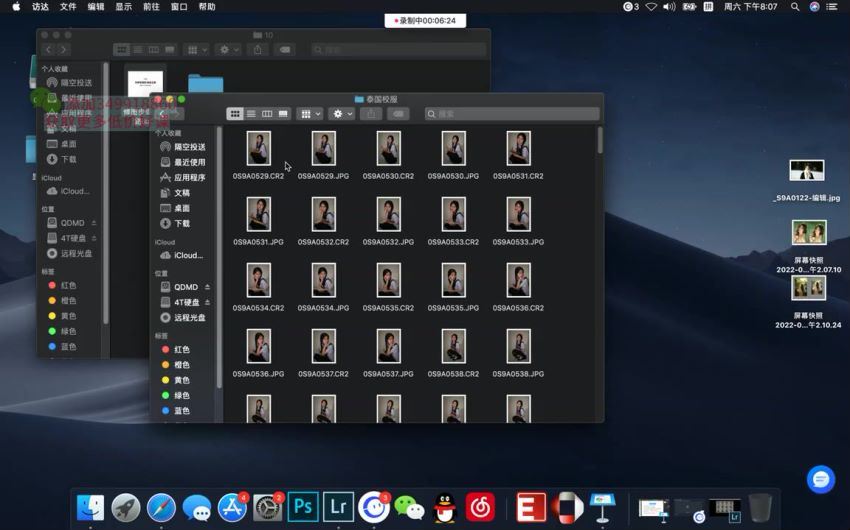Open QQ penguin app from Dock

click(x=445, y=507)
